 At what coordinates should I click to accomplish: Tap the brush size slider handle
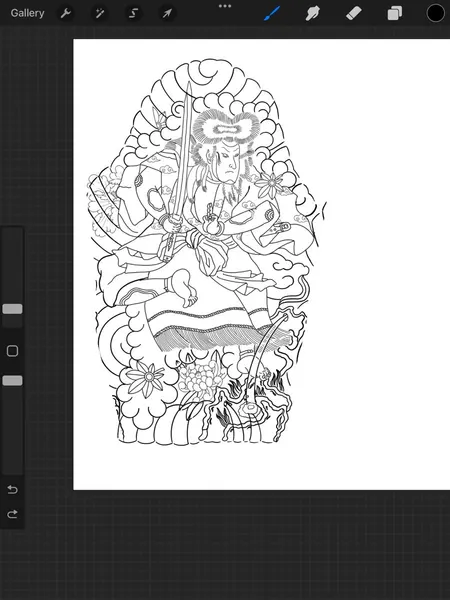[x=12, y=309]
